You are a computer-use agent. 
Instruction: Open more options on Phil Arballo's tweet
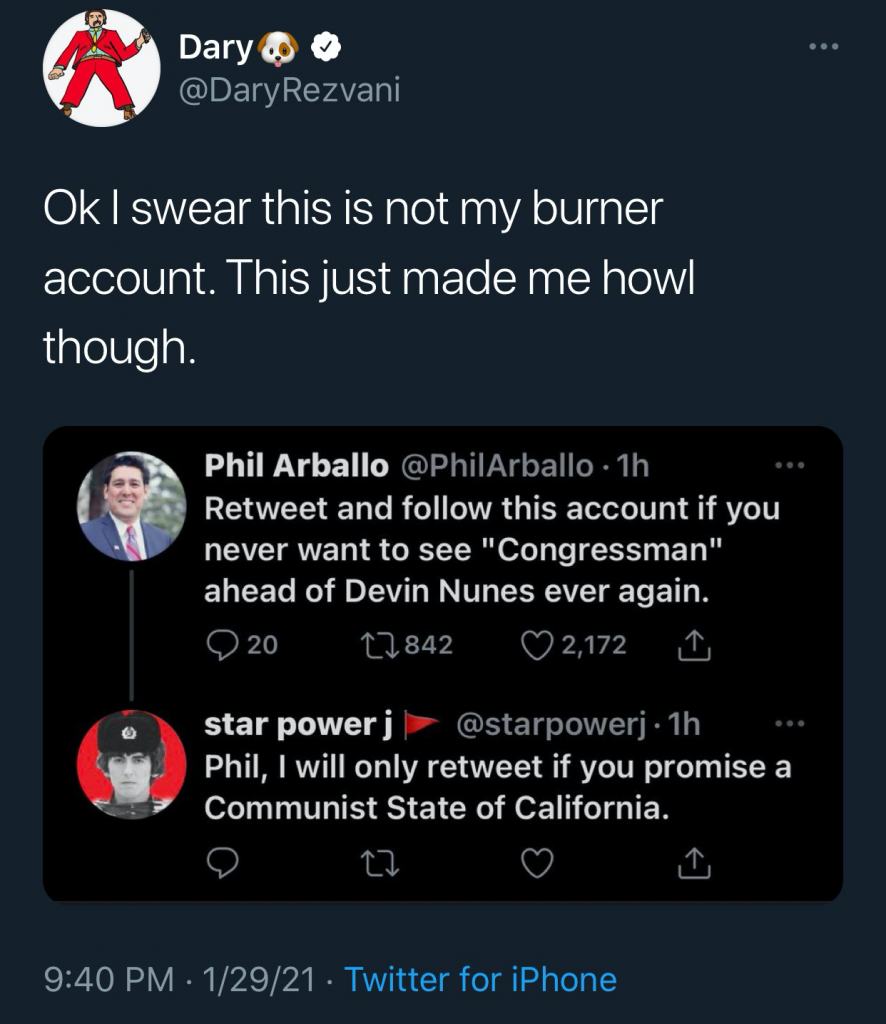pos(790,465)
